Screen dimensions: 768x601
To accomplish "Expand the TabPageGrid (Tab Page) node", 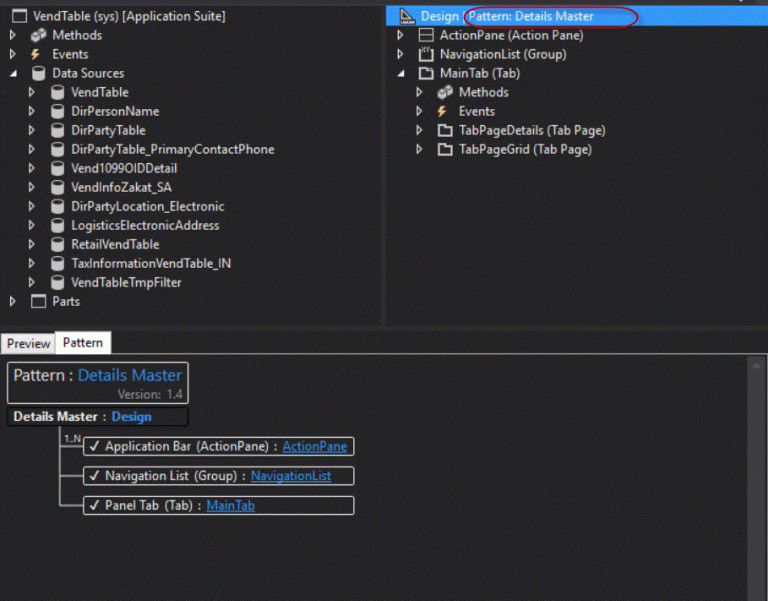I will point(420,149).
